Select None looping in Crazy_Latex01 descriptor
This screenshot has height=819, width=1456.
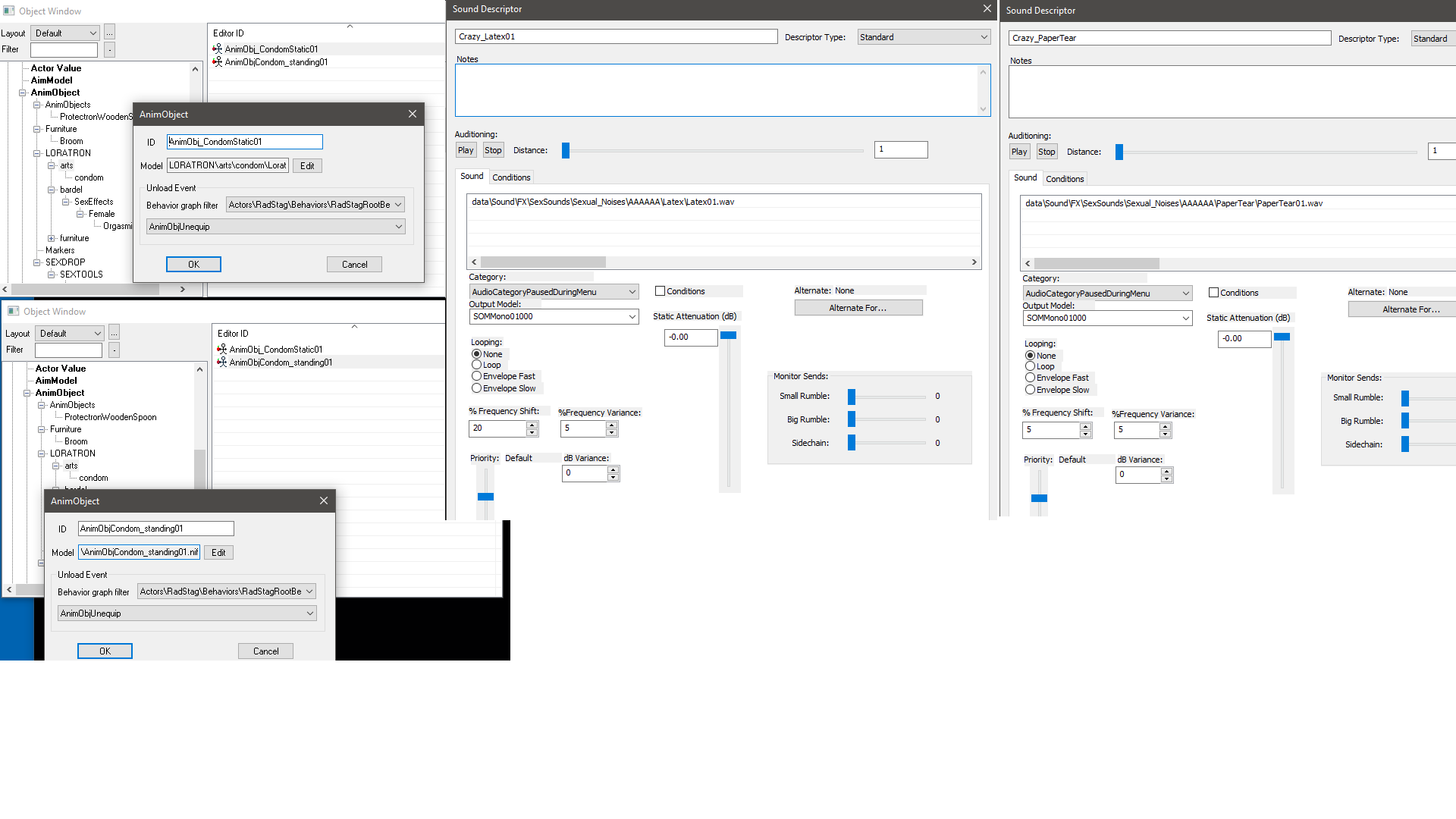[x=476, y=354]
